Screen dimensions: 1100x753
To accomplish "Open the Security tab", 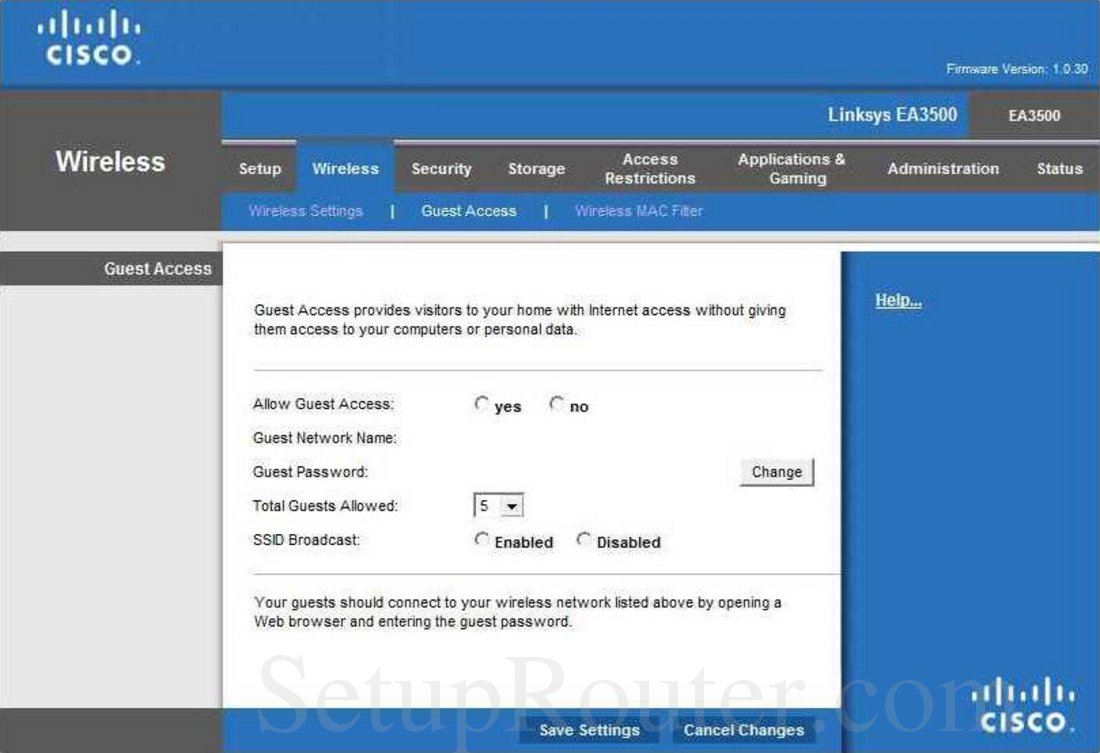I will (441, 169).
